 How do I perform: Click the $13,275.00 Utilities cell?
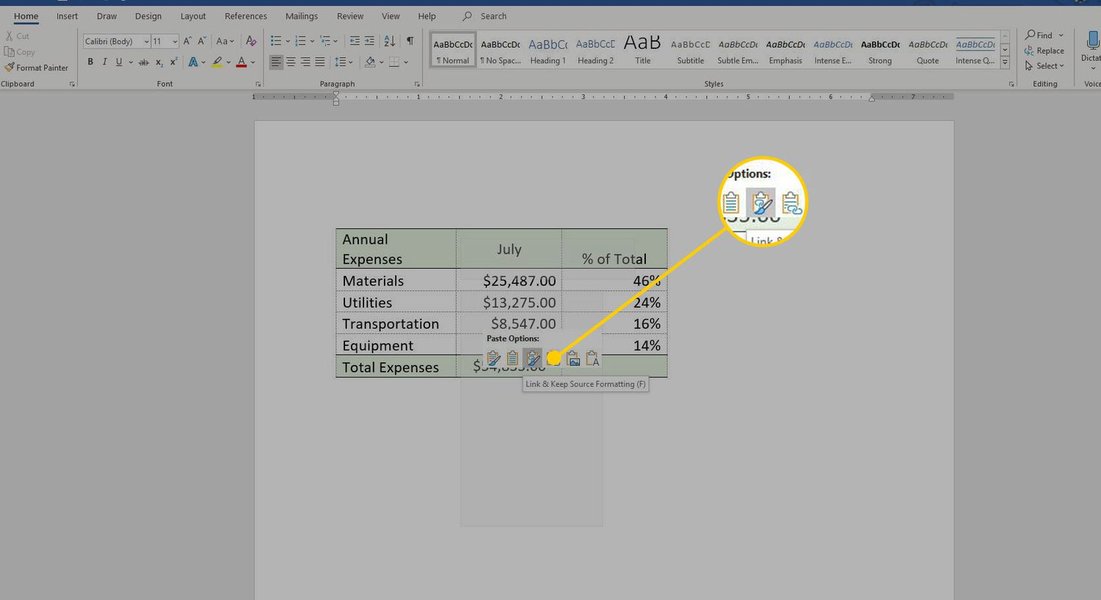[x=509, y=302]
